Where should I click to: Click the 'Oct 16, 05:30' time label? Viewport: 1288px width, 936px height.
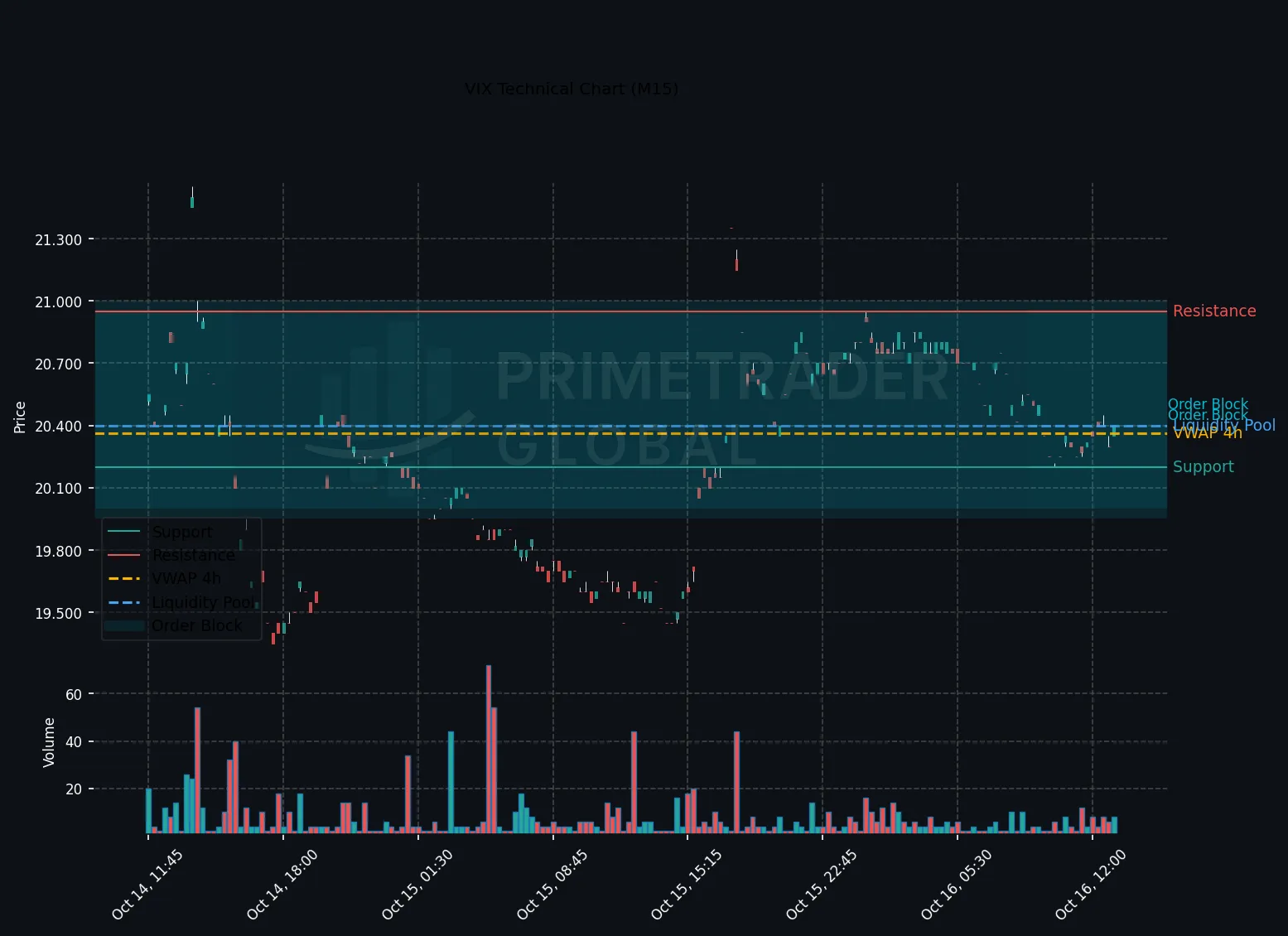pyautogui.click(x=957, y=884)
